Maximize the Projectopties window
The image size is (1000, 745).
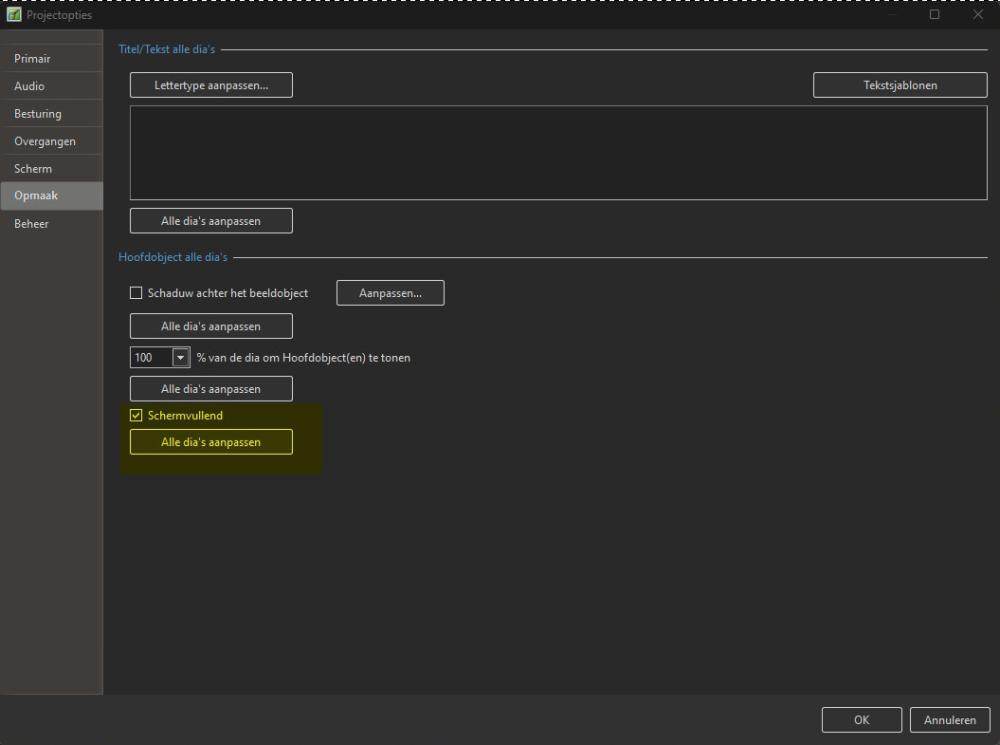[934, 14]
